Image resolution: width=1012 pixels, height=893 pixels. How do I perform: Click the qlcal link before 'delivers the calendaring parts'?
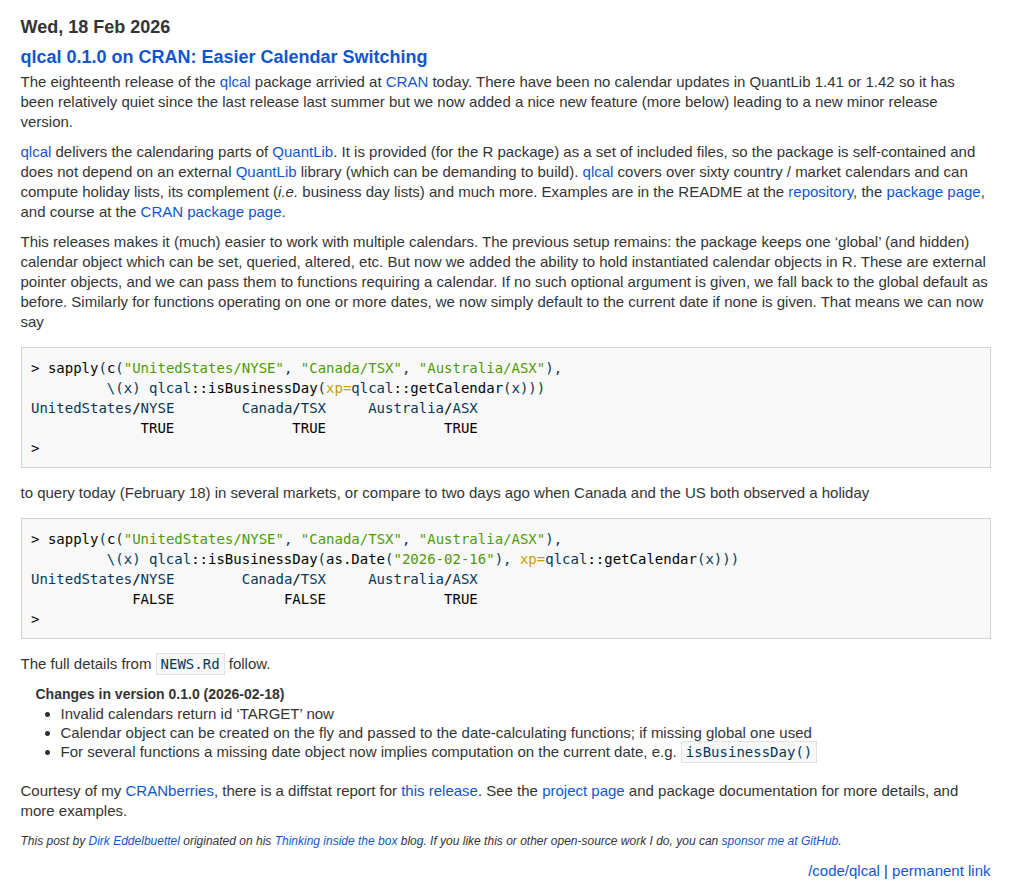[36, 152]
